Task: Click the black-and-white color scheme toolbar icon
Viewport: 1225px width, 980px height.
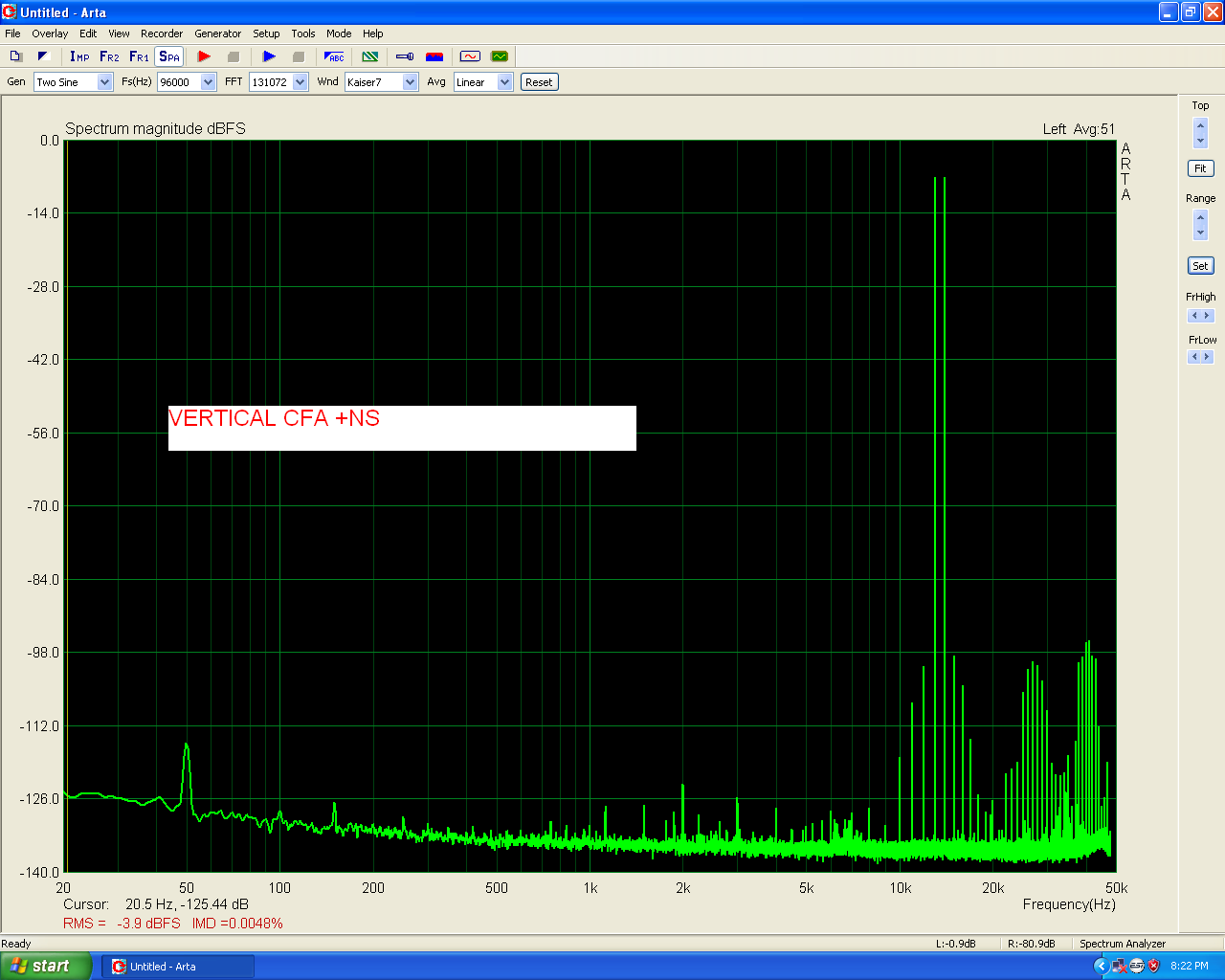Action: (43, 56)
